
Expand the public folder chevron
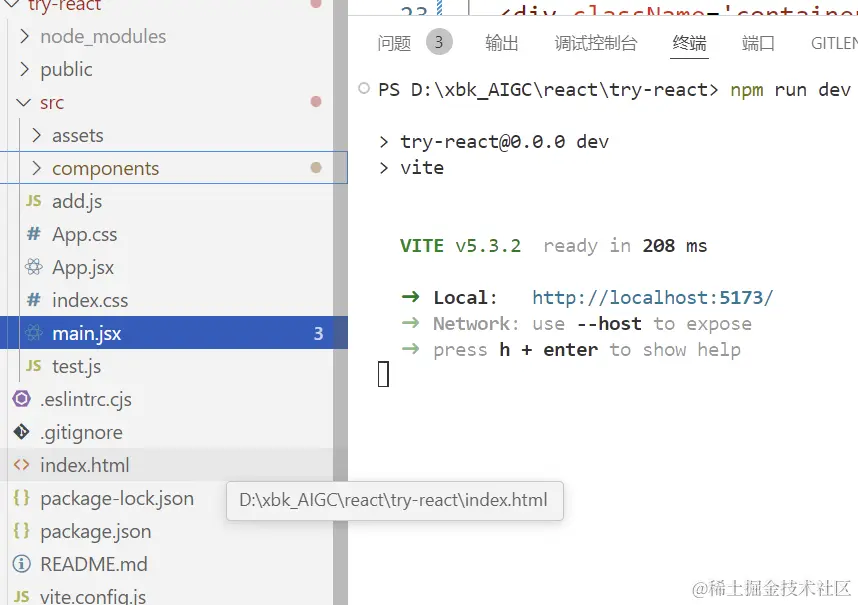(24, 69)
